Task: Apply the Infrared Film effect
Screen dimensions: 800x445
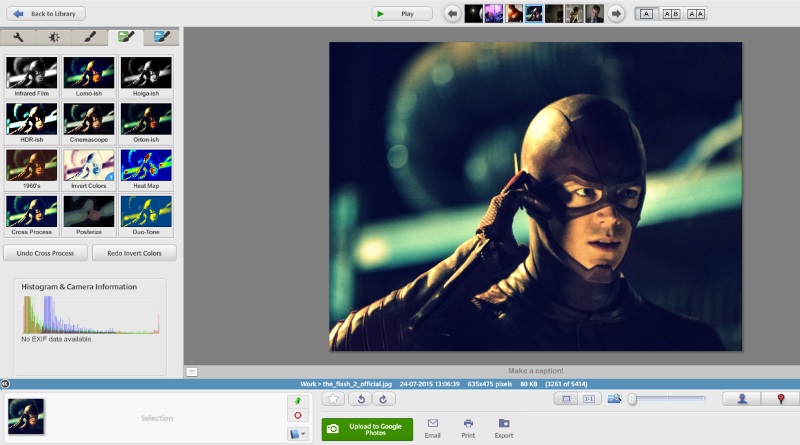Action: point(32,77)
